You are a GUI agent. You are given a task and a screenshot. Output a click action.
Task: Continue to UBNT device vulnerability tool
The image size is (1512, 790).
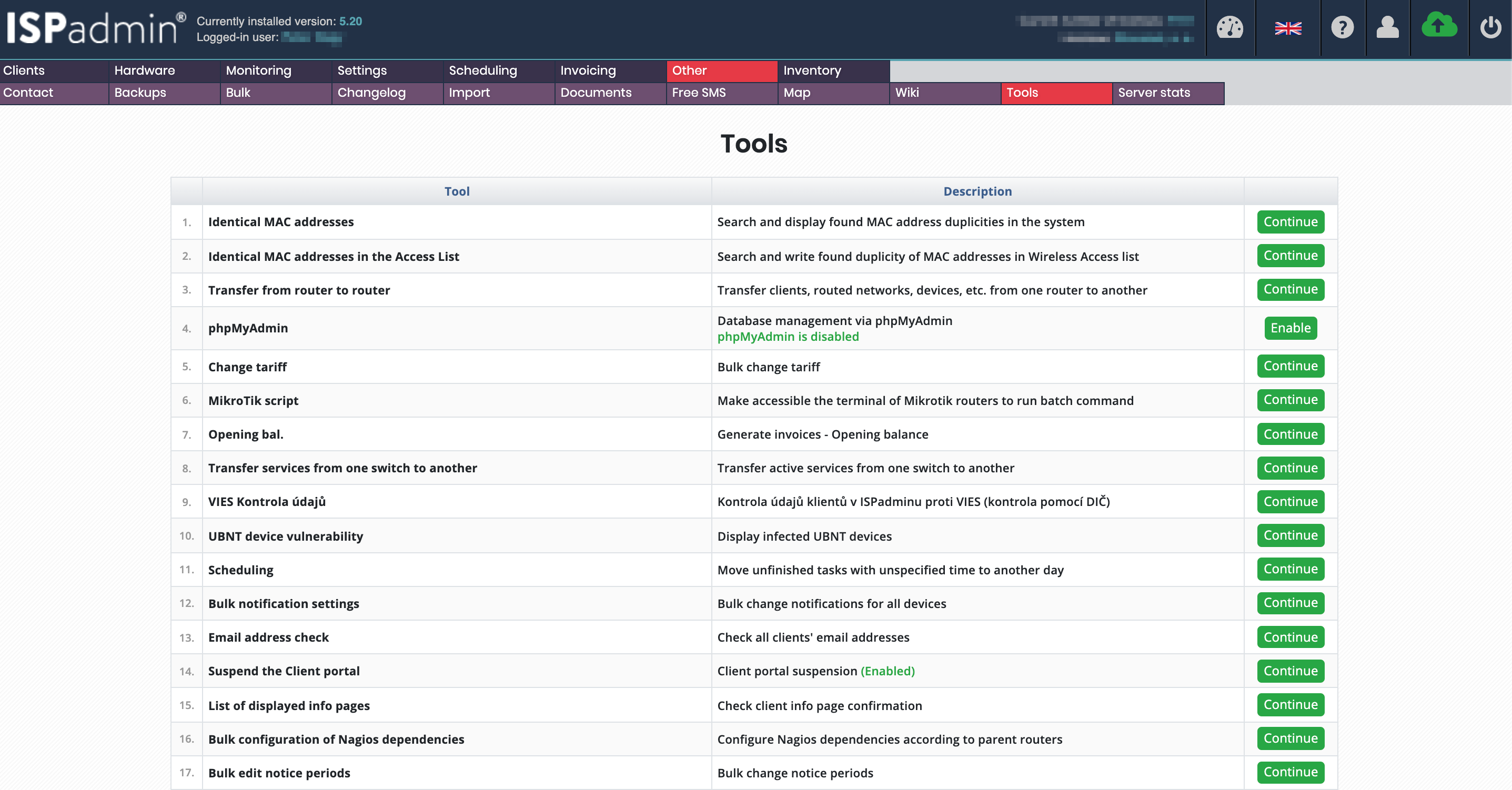(1290, 535)
